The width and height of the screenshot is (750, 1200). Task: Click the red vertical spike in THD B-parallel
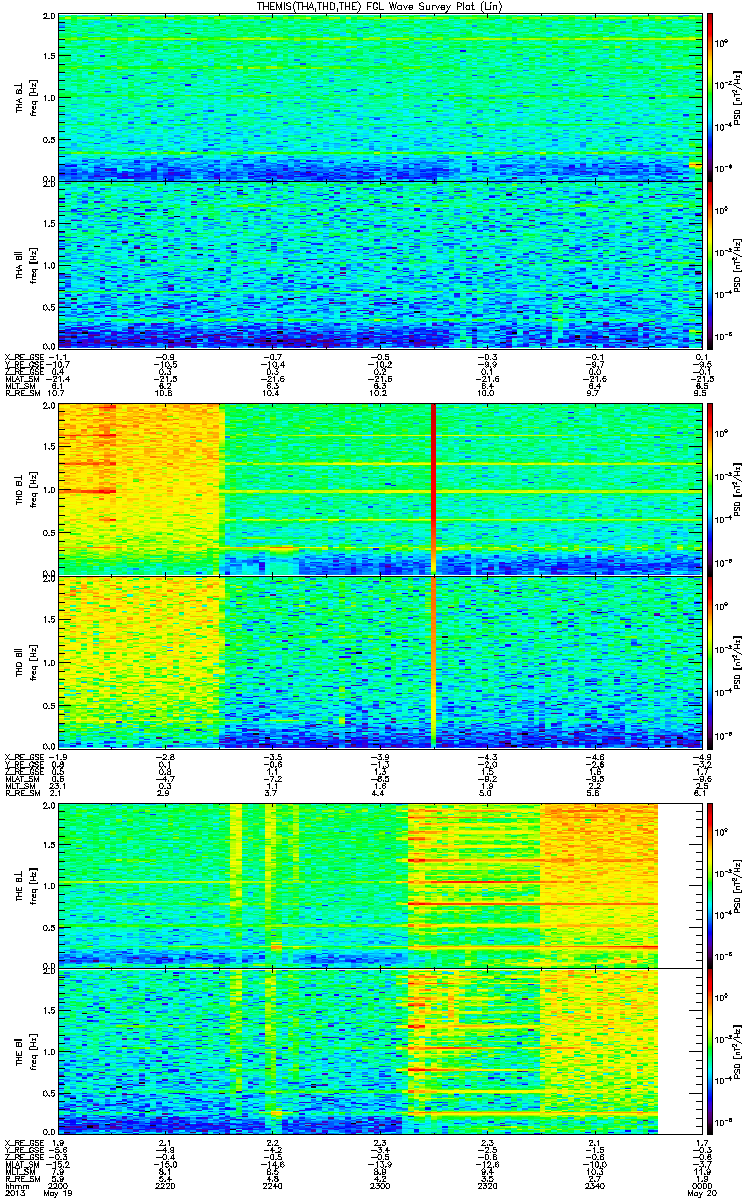pos(433,660)
